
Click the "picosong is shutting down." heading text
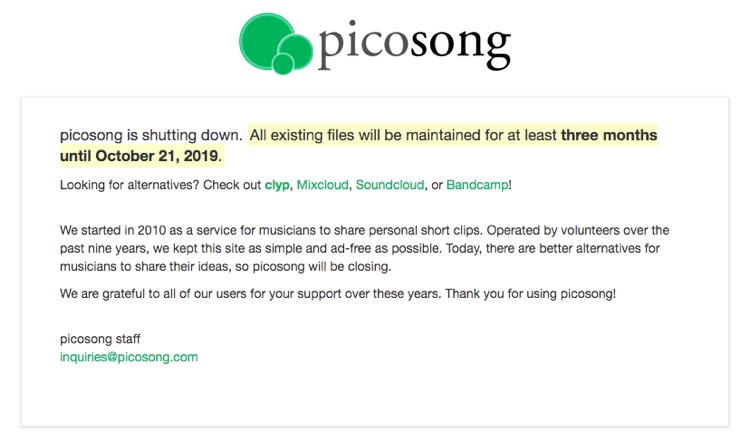click(151, 135)
